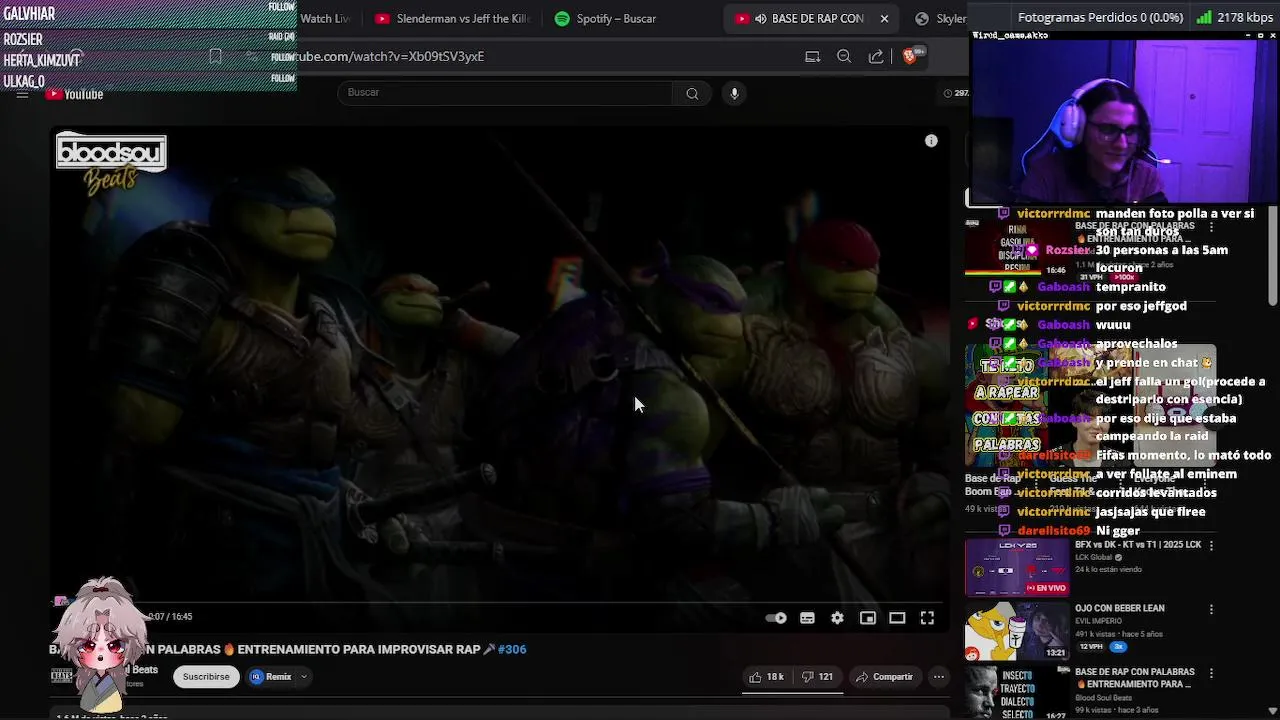Click the chat message 'corridos levantados'

1156,493
